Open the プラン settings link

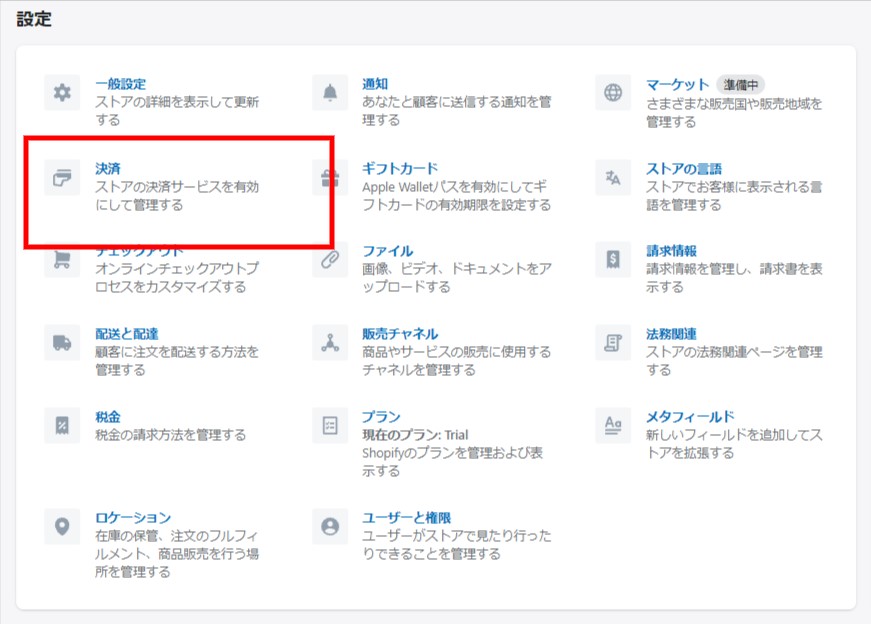(x=381, y=417)
